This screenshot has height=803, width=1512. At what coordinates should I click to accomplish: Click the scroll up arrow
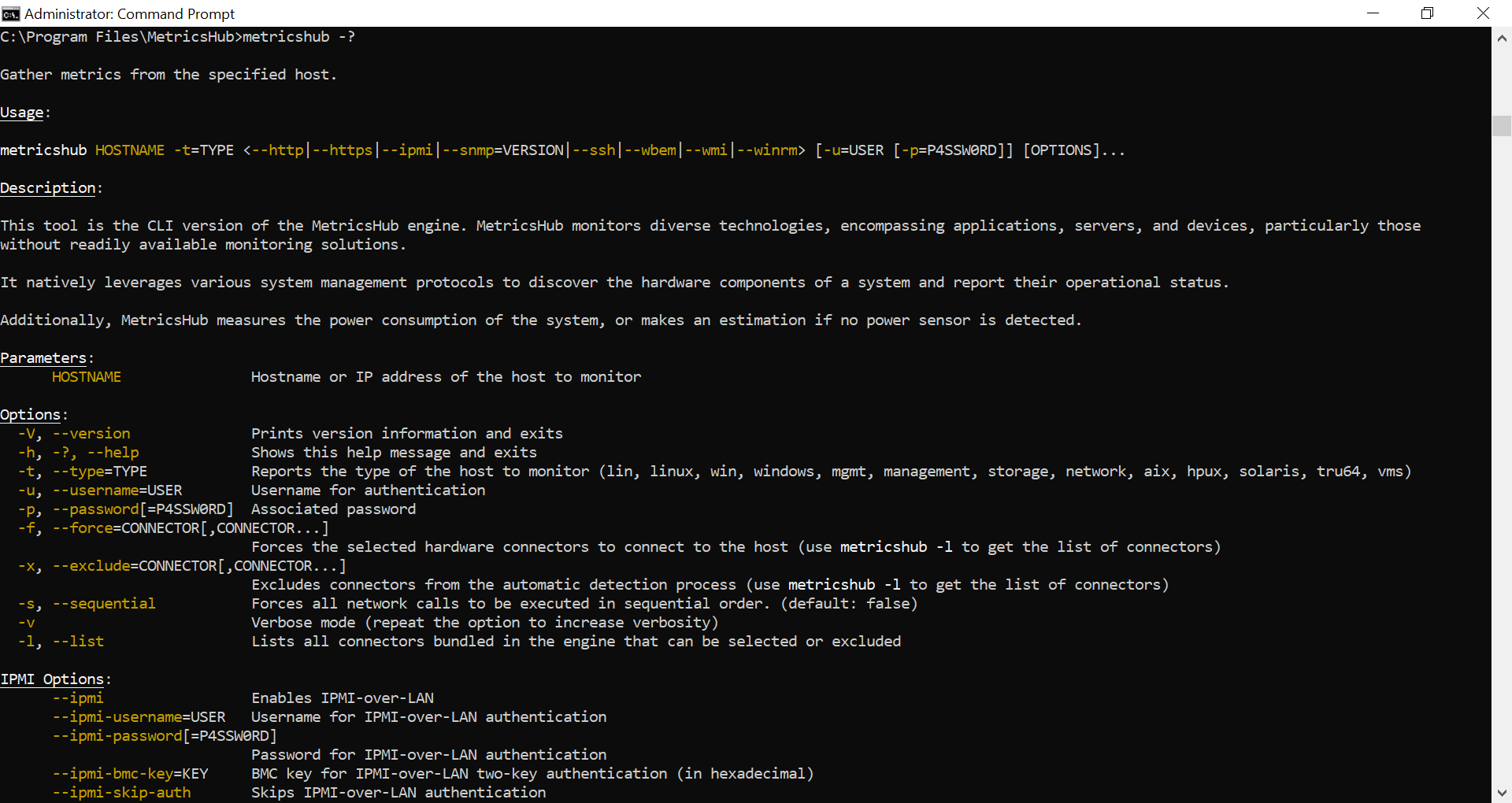coord(1502,37)
